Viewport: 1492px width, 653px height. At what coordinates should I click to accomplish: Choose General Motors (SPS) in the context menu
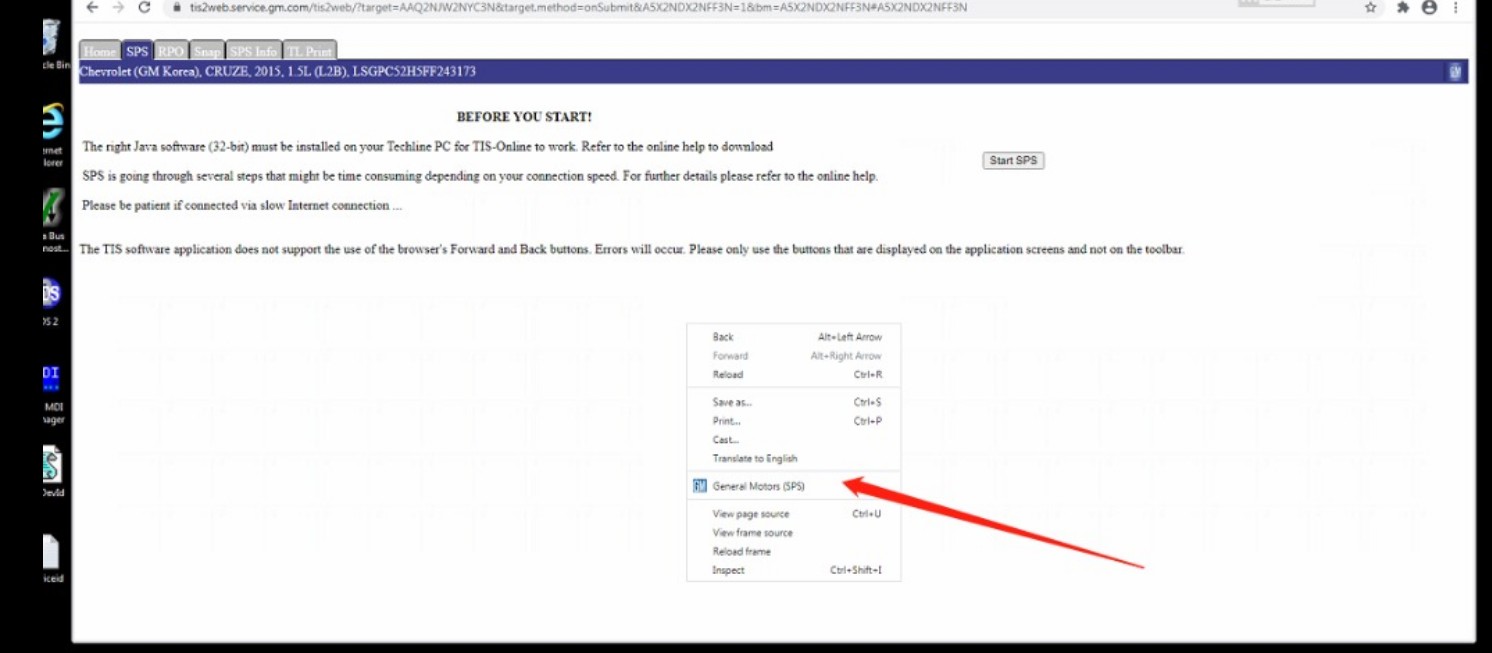794,486
